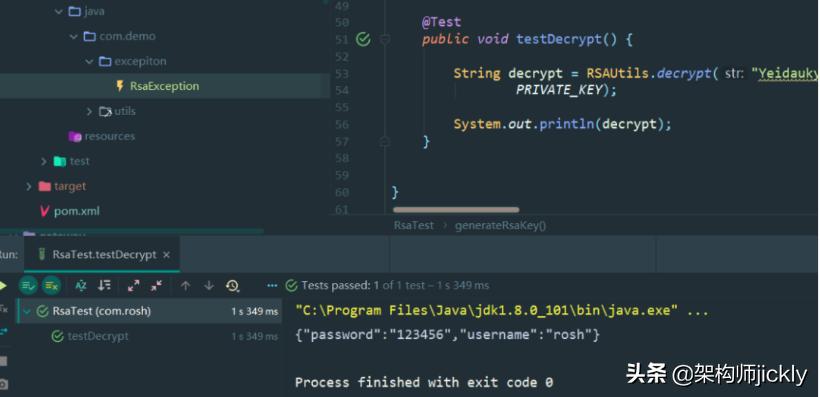Grab the editor horizontal scrollbar
Viewport: 820px width, 397px height.
tap(456, 210)
